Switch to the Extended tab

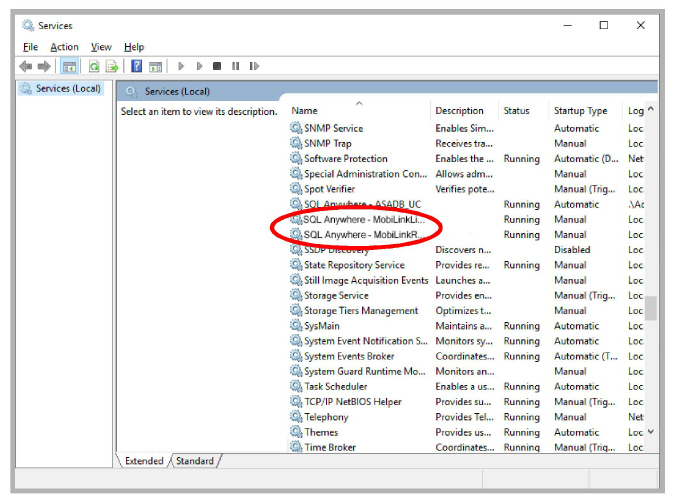tap(144, 461)
